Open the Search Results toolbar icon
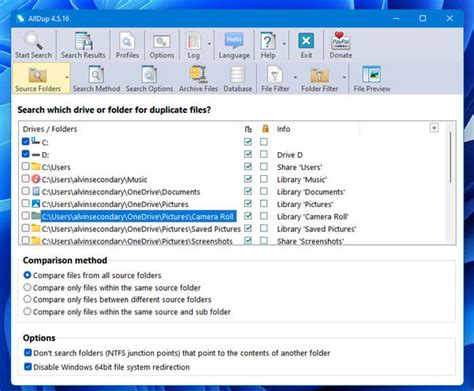The image size is (474, 391). pos(83,41)
